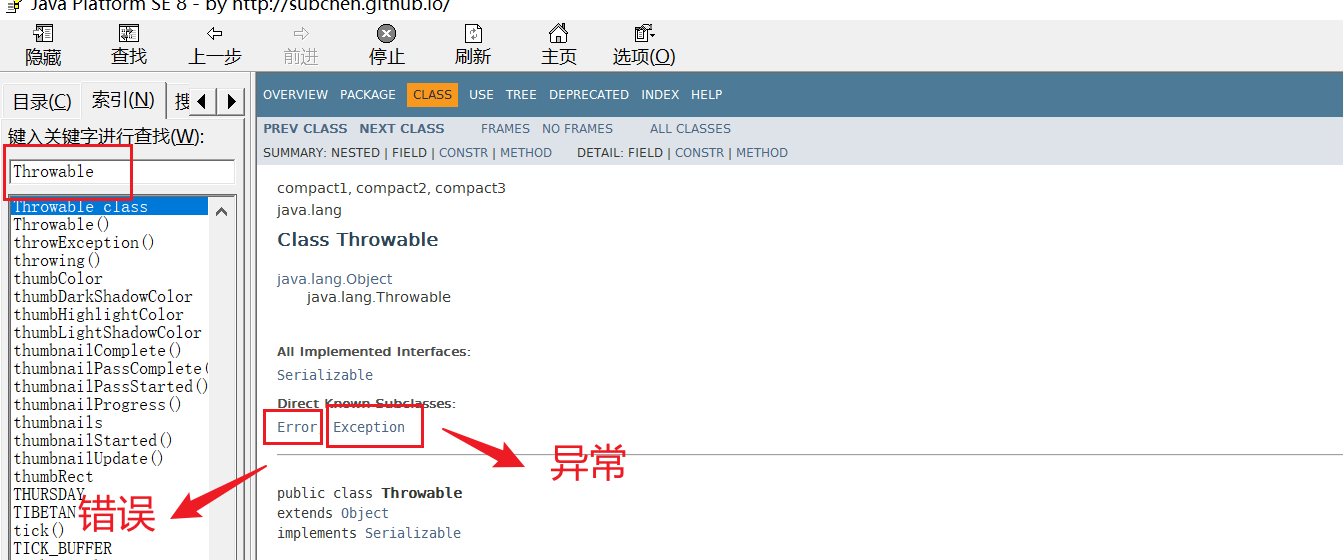The width and height of the screenshot is (1343, 560).
Task: Open the Options 选项(O) toolbar icon
Action: [x=644, y=35]
